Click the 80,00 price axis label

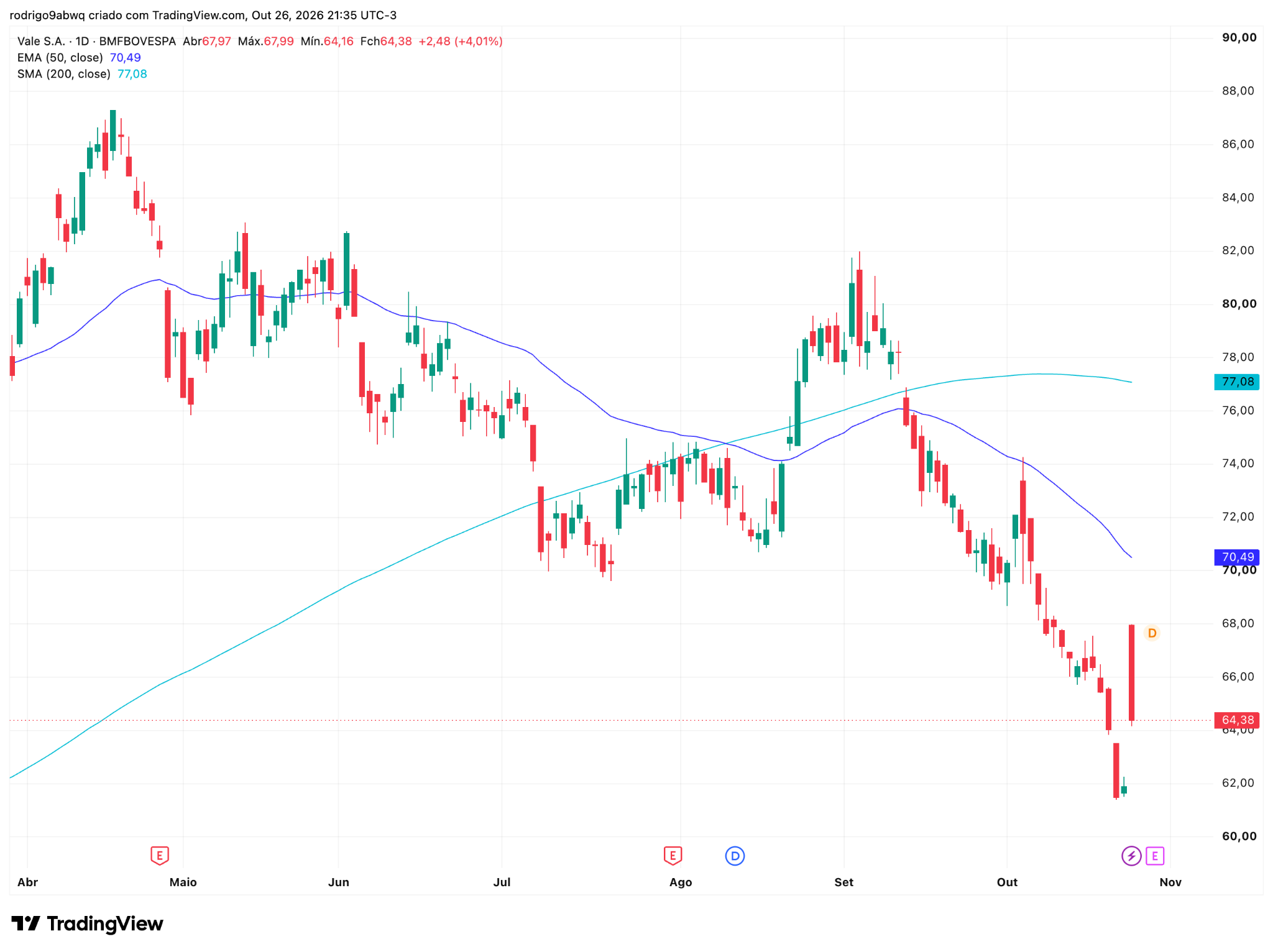pyautogui.click(x=1239, y=304)
